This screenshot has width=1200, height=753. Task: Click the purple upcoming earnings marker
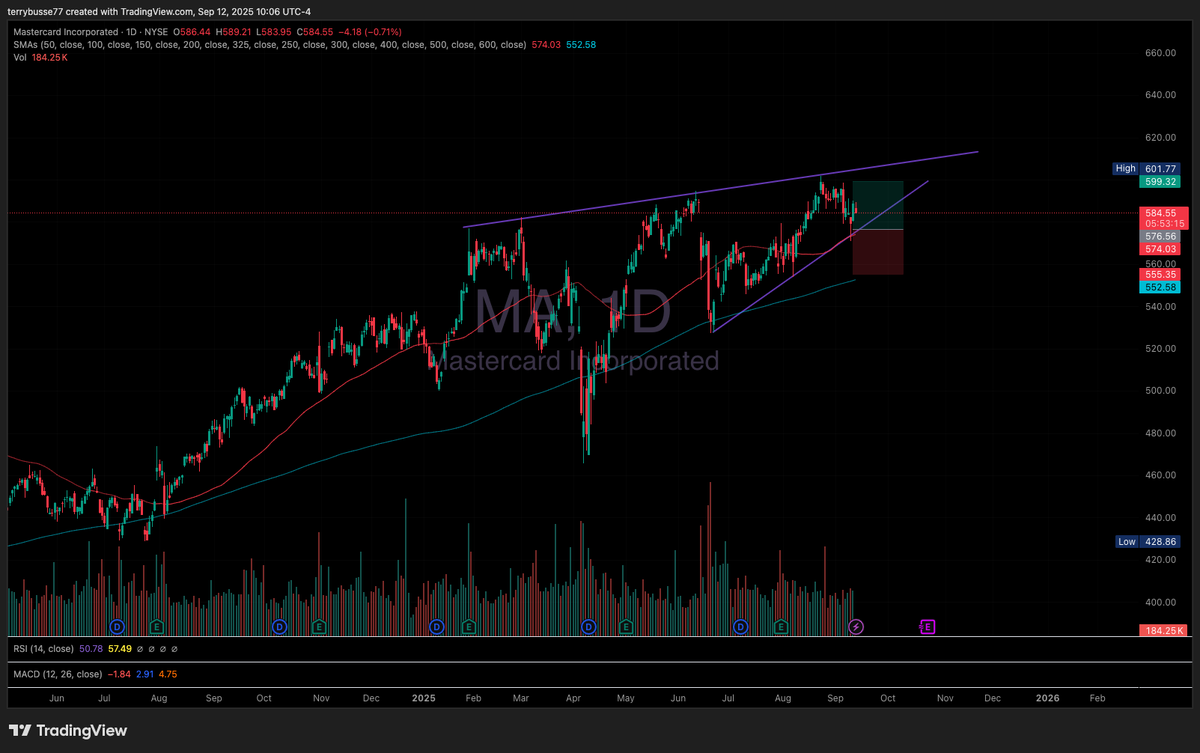pos(927,626)
